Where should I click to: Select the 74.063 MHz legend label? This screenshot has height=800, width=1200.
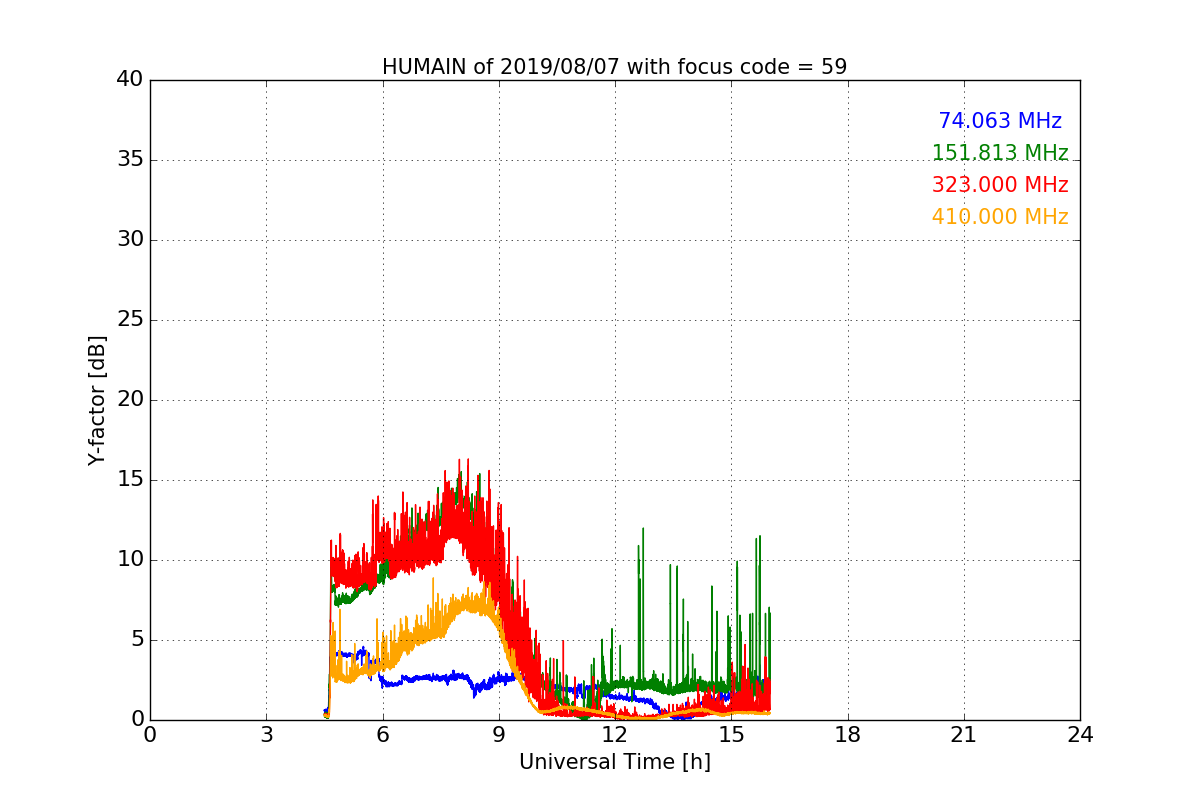pyautogui.click(x=1000, y=121)
